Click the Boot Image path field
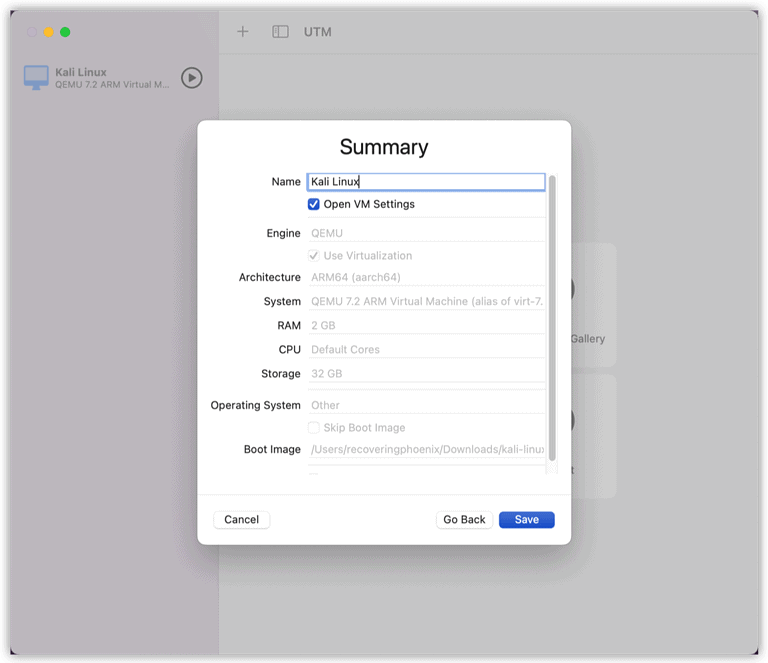The image size is (768, 663). (x=426, y=450)
